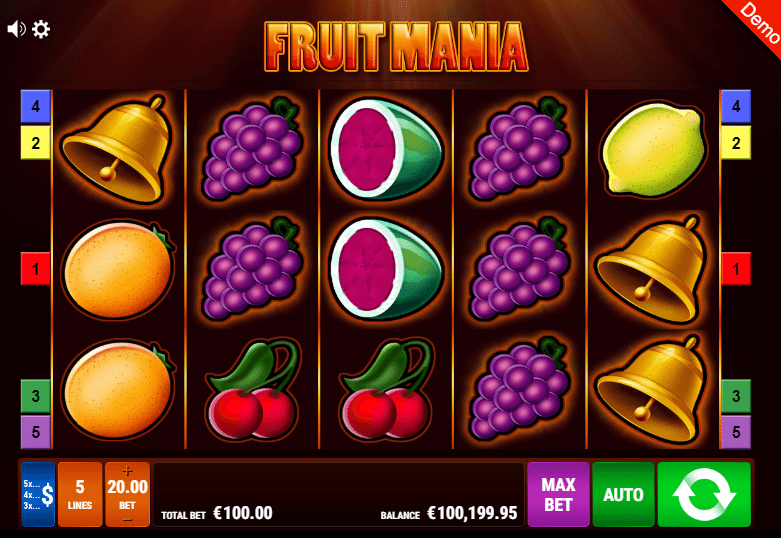
Task: Click the balance amount display
Action: pos(472,513)
